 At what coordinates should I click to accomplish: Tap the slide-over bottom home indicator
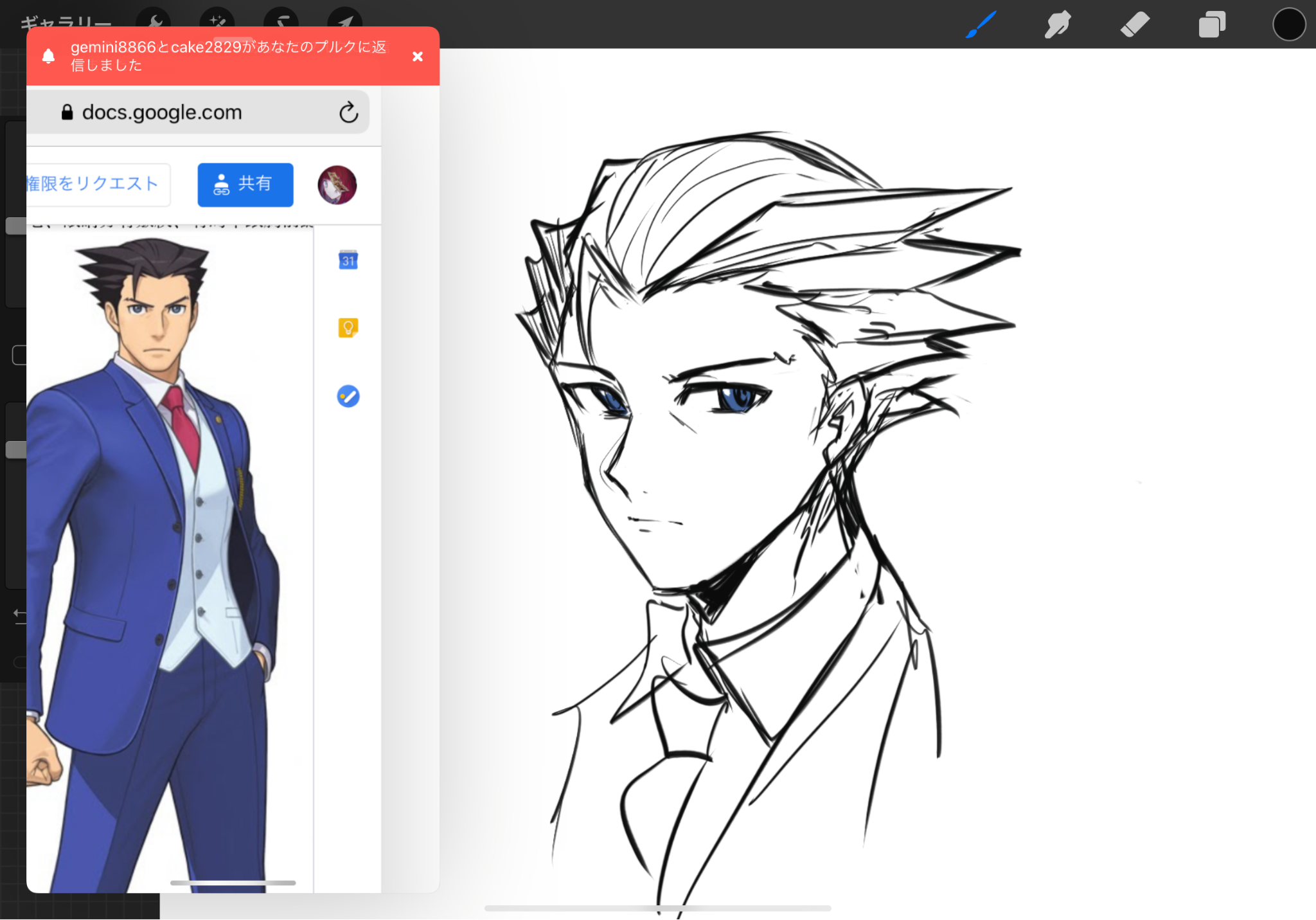click(x=233, y=883)
